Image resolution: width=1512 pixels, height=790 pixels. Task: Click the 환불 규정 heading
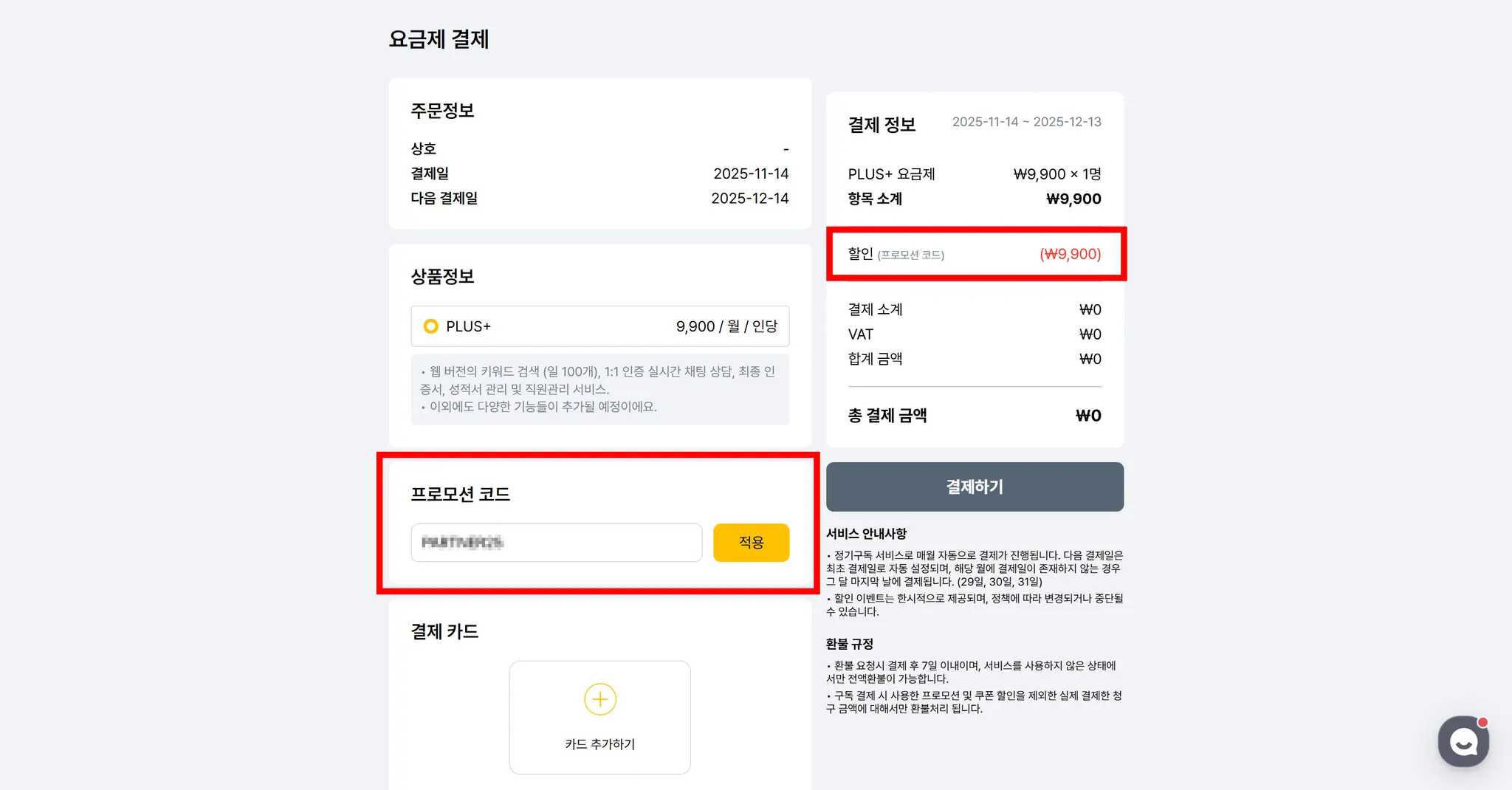849,644
